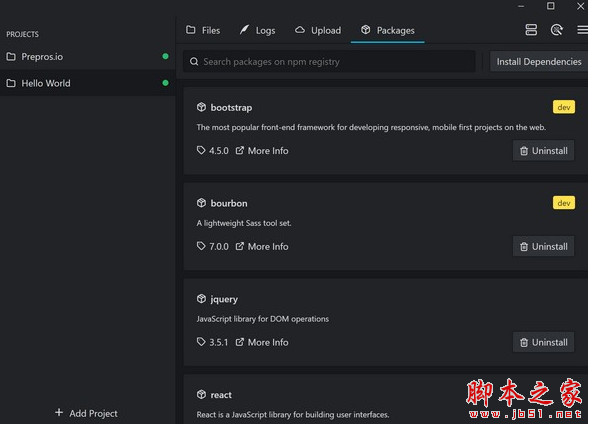
Task: Click the live preview icon in top bar
Action: click(556, 30)
